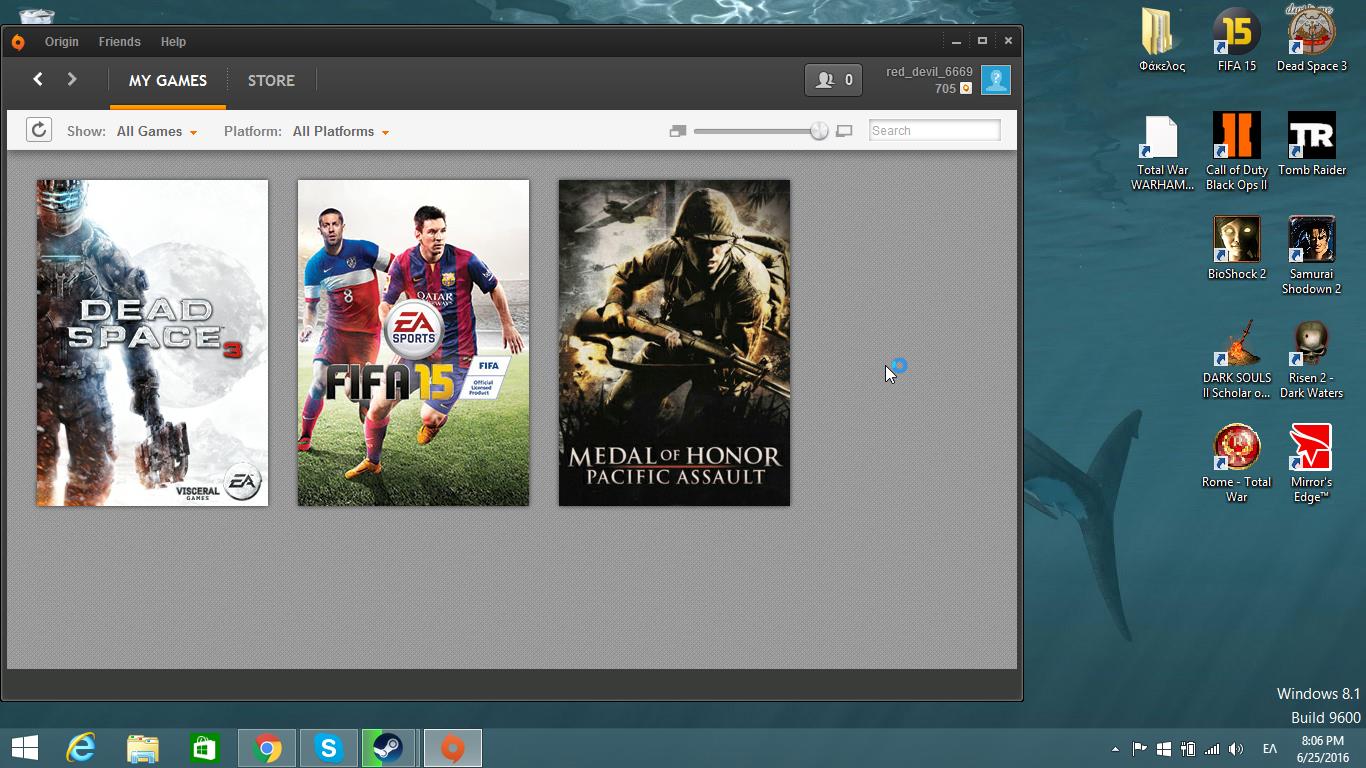The width and height of the screenshot is (1366, 768).
Task: Switch to the MY GAMES tab
Action: (168, 80)
